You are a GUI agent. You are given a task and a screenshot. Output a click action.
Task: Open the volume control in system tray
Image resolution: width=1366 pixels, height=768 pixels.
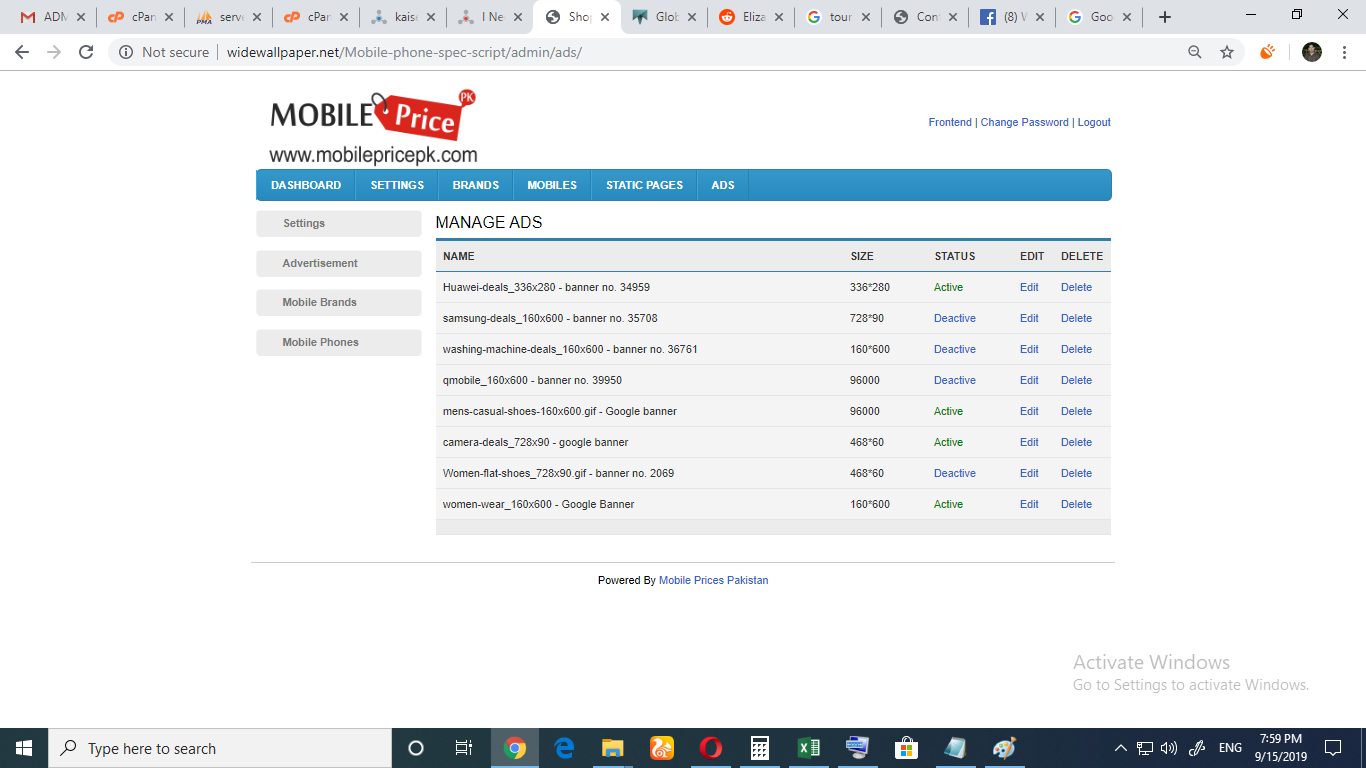click(x=1169, y=748)
